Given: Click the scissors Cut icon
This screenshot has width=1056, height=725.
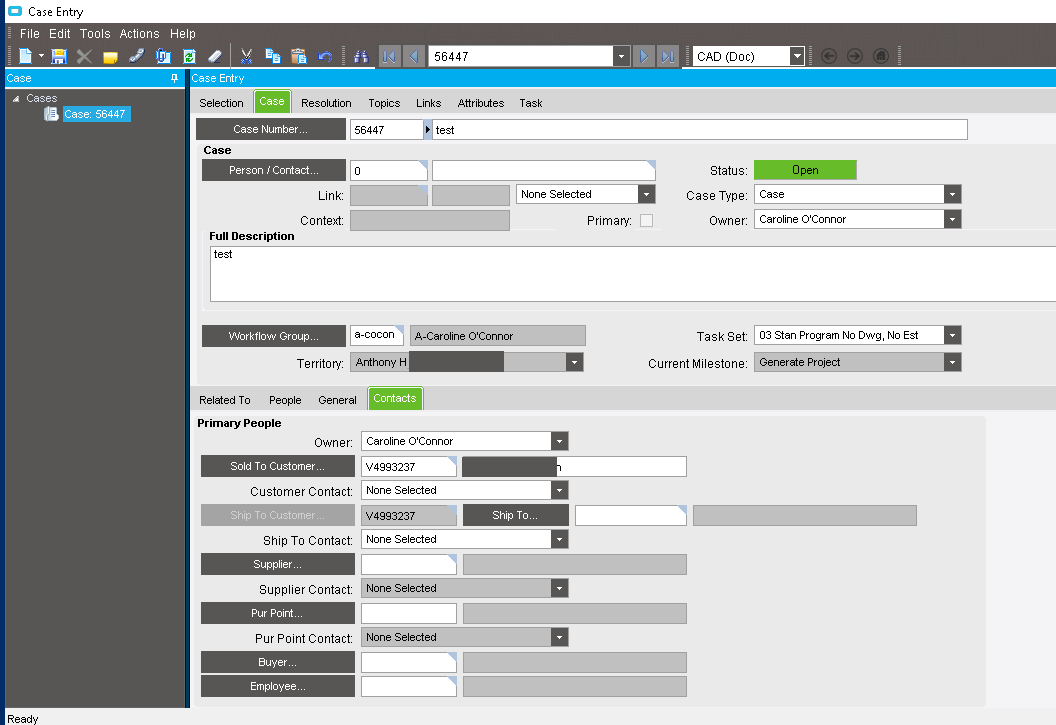Looking at the screenshot, I should click(x=246, y=57).
